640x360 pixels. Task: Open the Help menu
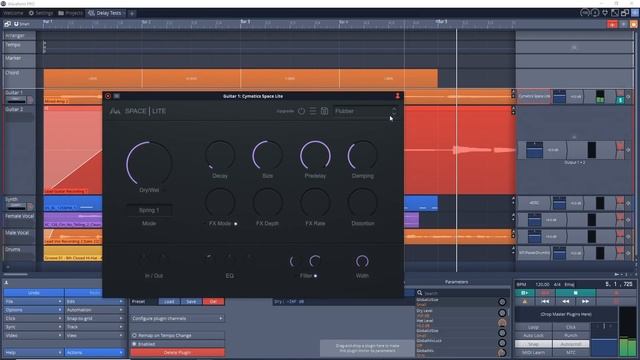33,352
